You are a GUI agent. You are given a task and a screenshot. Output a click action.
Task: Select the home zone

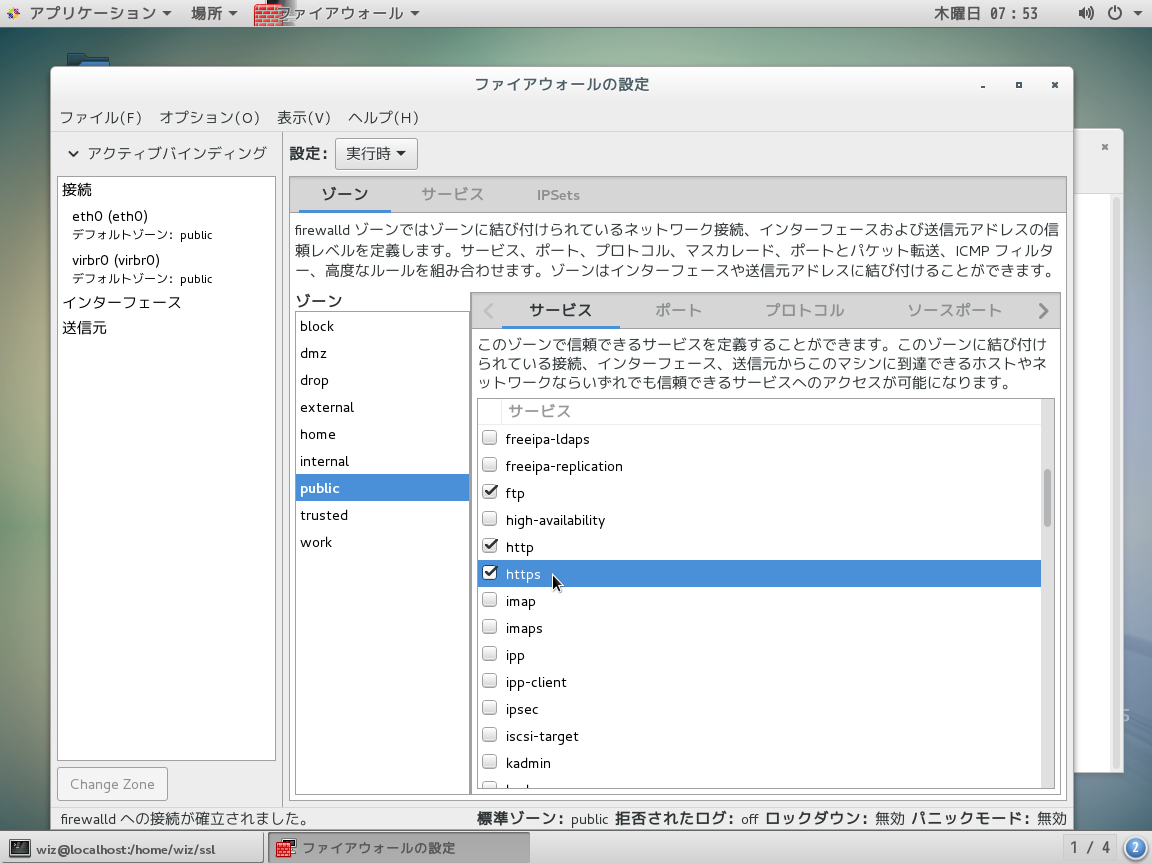[x=382, y=434]
